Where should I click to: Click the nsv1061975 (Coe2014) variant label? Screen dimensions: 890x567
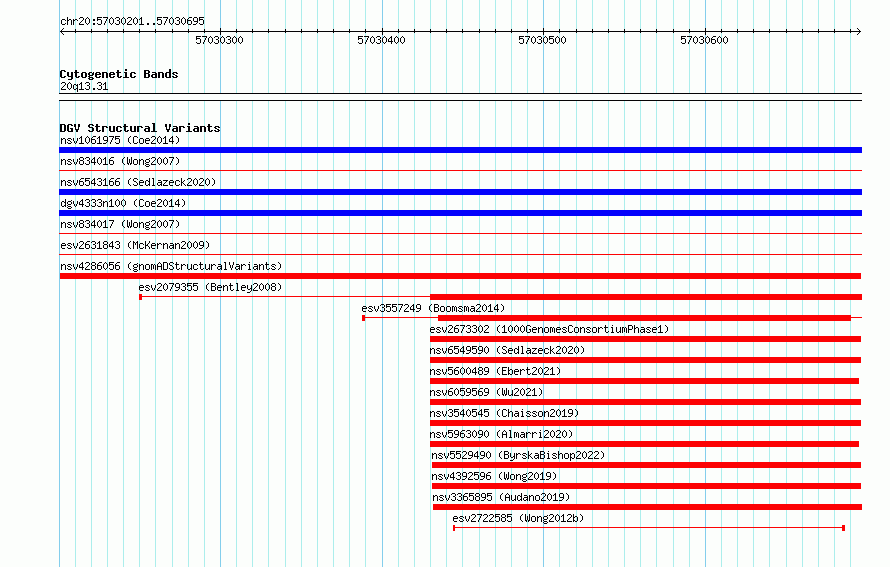tap(120, 140)
